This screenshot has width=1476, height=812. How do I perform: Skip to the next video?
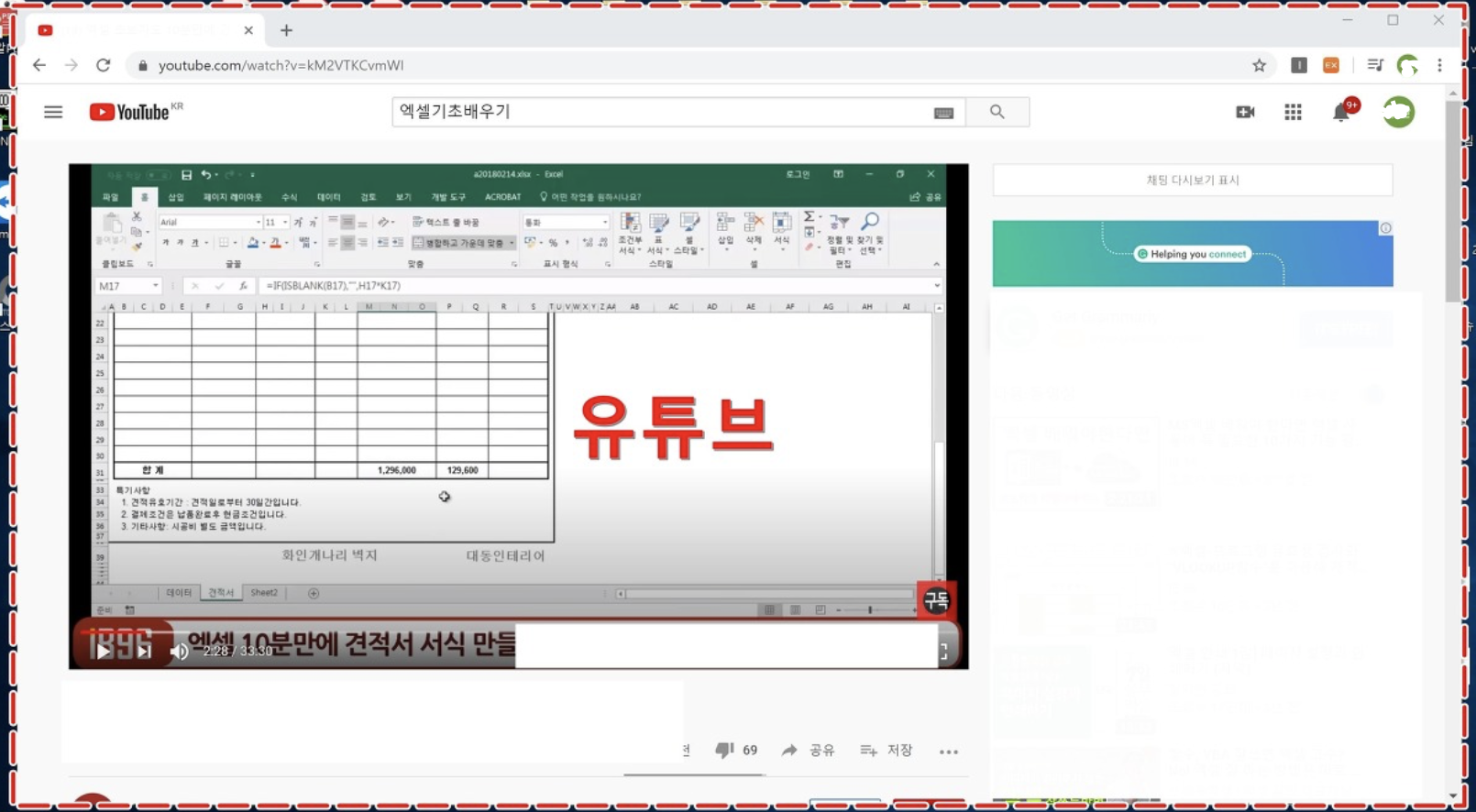tap(144, 651)
